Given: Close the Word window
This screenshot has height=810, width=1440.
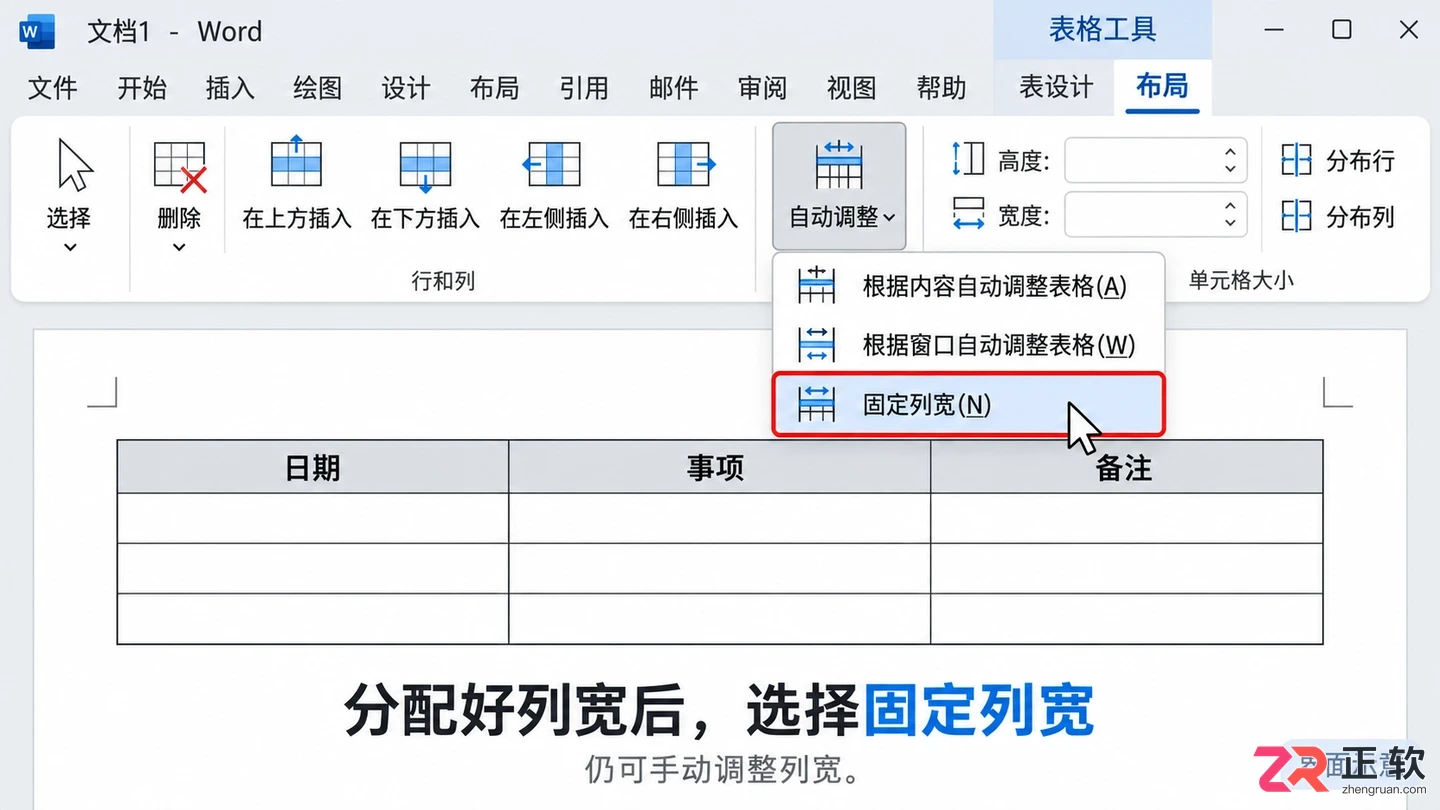Looking at the screenshot, I should click(1409, 30).
